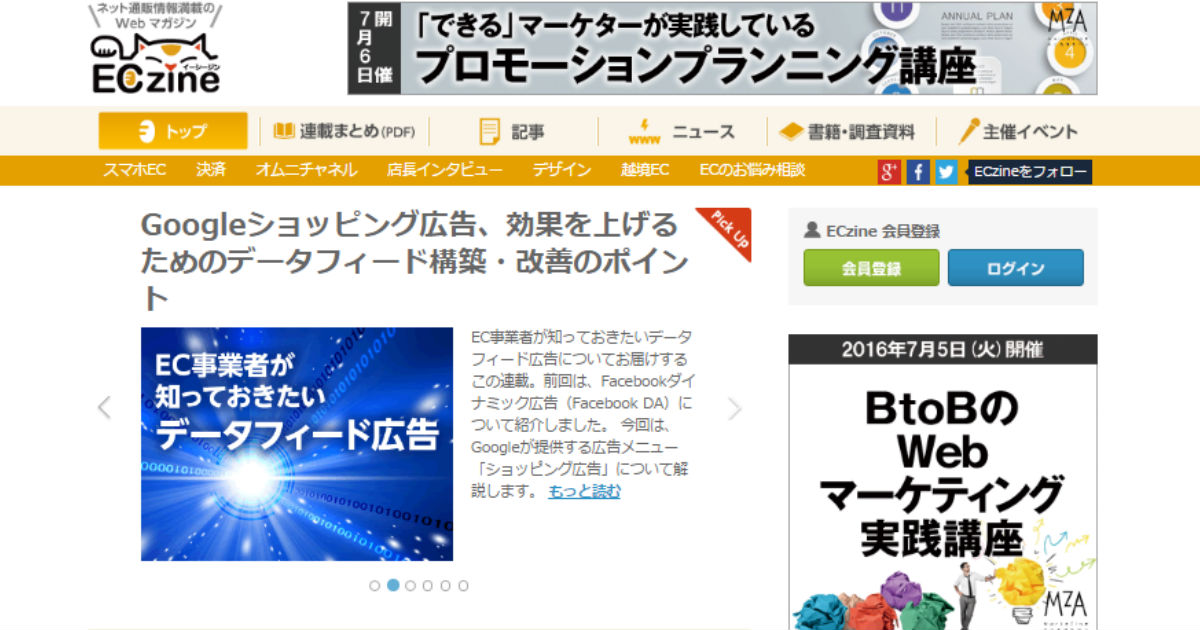The image size is (1200, 630).
Task: Open the Twitter bird icon
Action: tap(946, 171)
